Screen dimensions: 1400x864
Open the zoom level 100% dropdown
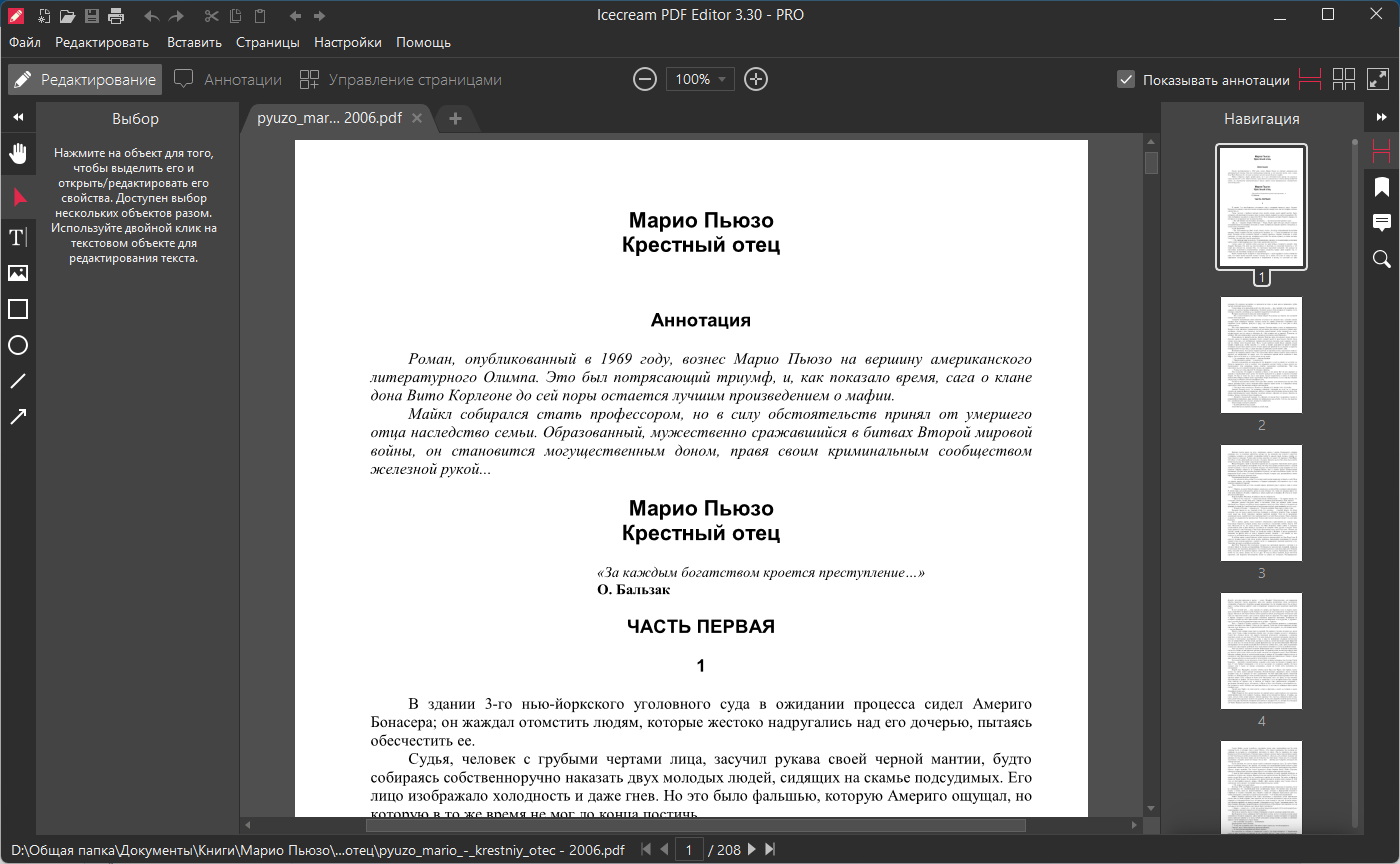700,79
